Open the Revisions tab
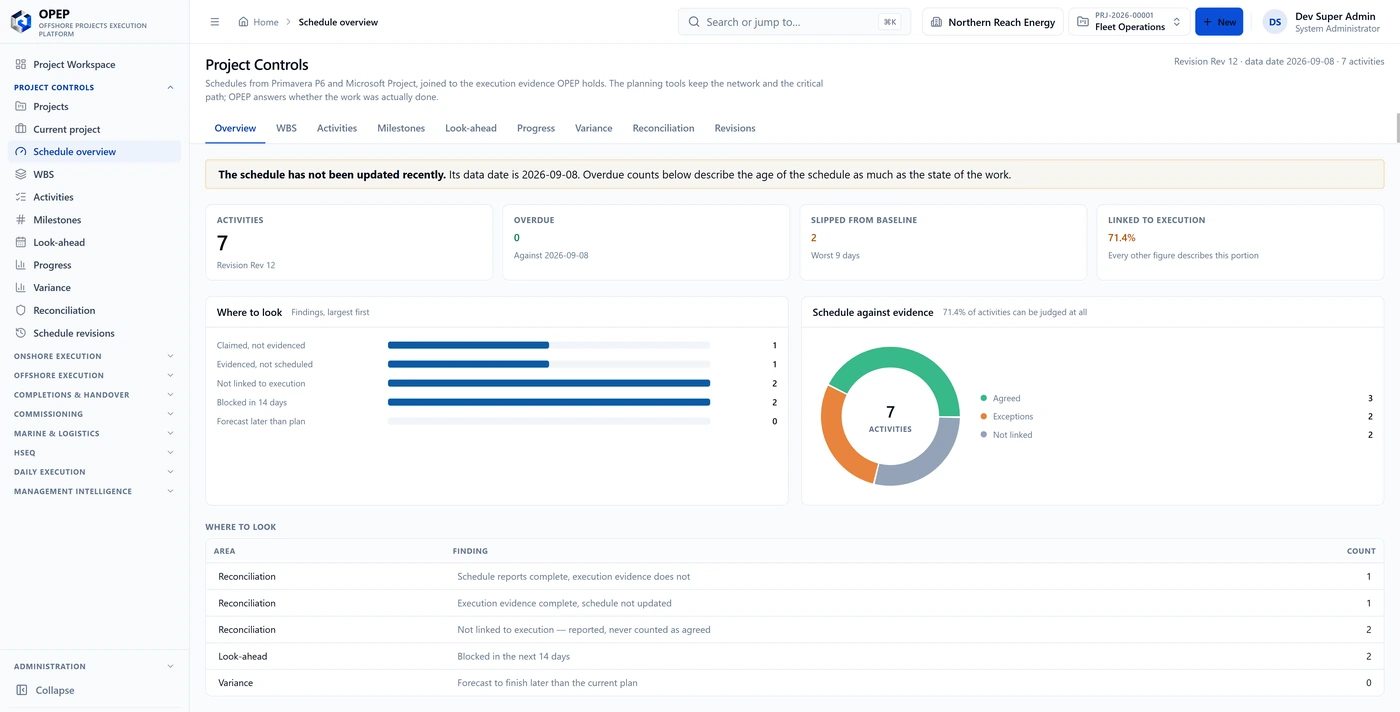Image resolution: width=1400 pixels, height=712 pixels. (x=735, y=128)
